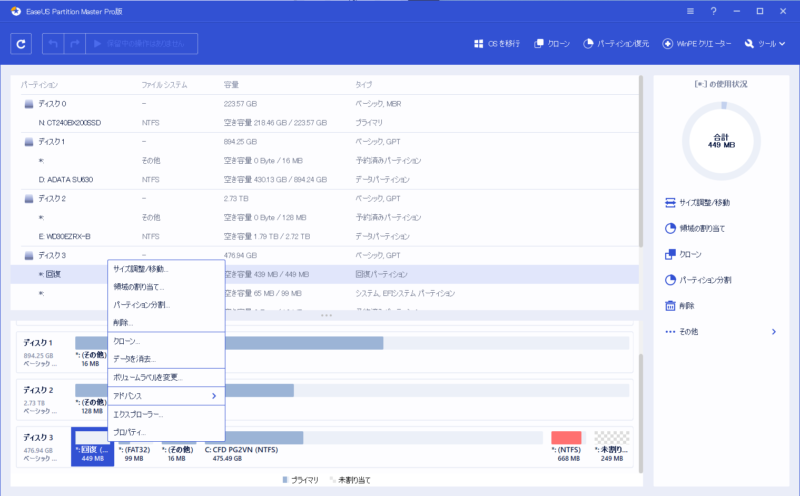
Task: Select 削除... in context menu
Action: (x=166, y=323)
